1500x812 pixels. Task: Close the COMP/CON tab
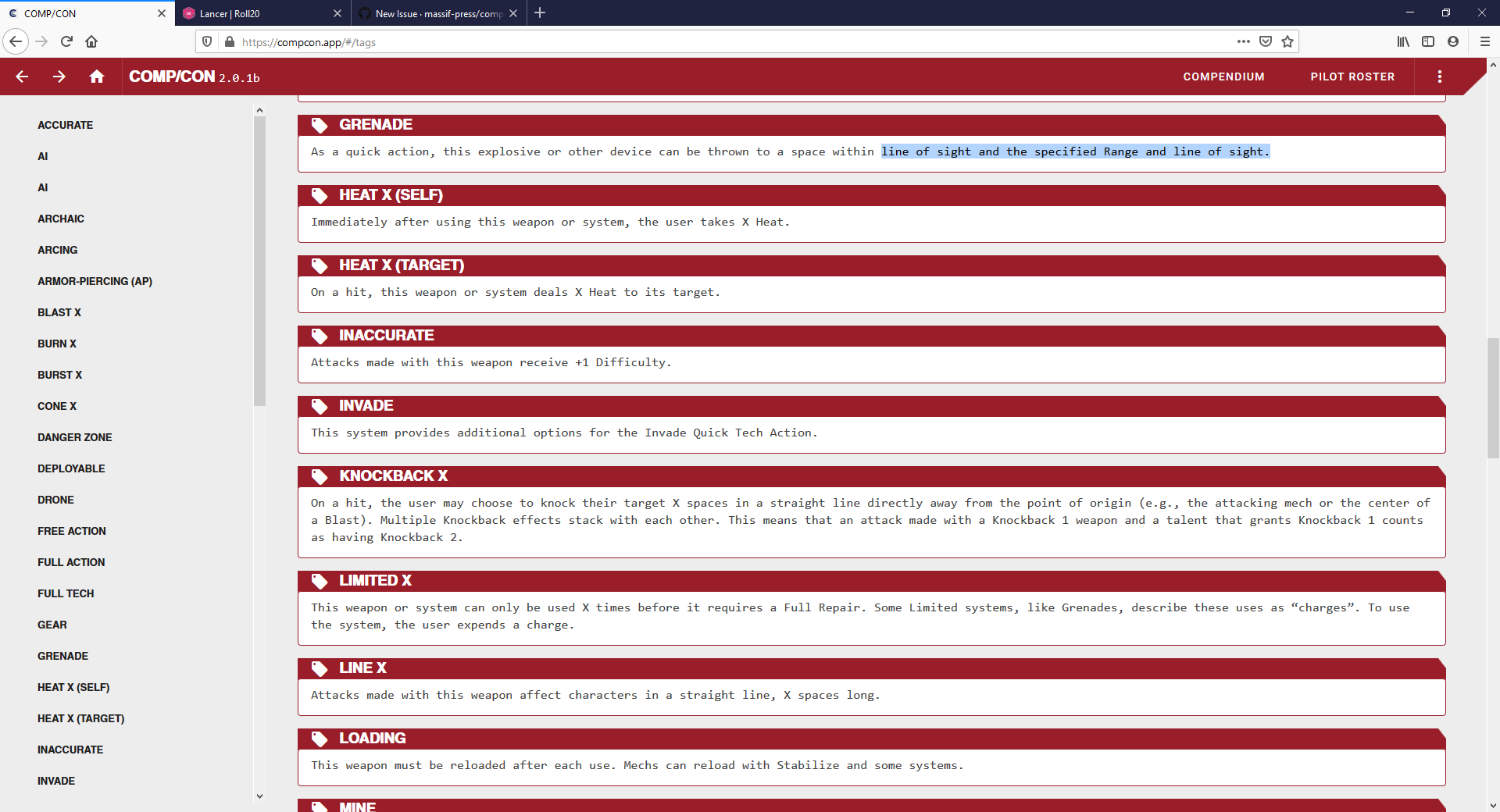pos(162,13)
